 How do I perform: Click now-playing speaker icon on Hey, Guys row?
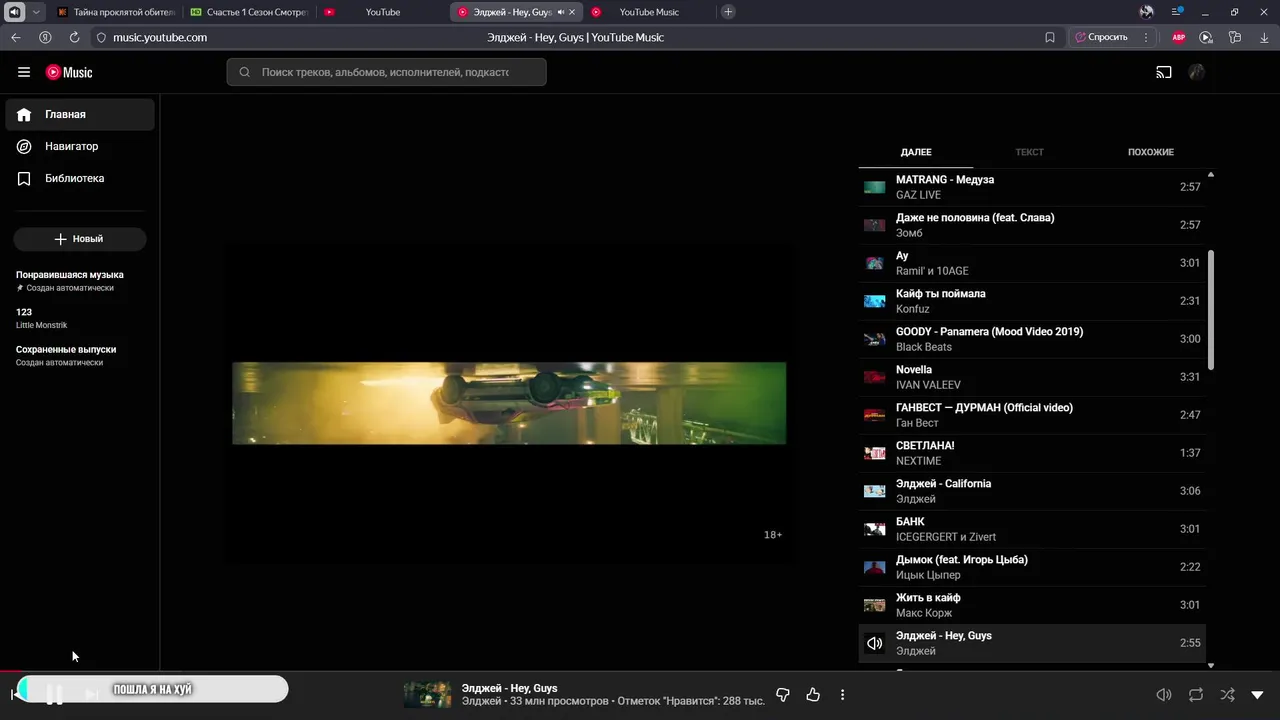coord(875,643)
